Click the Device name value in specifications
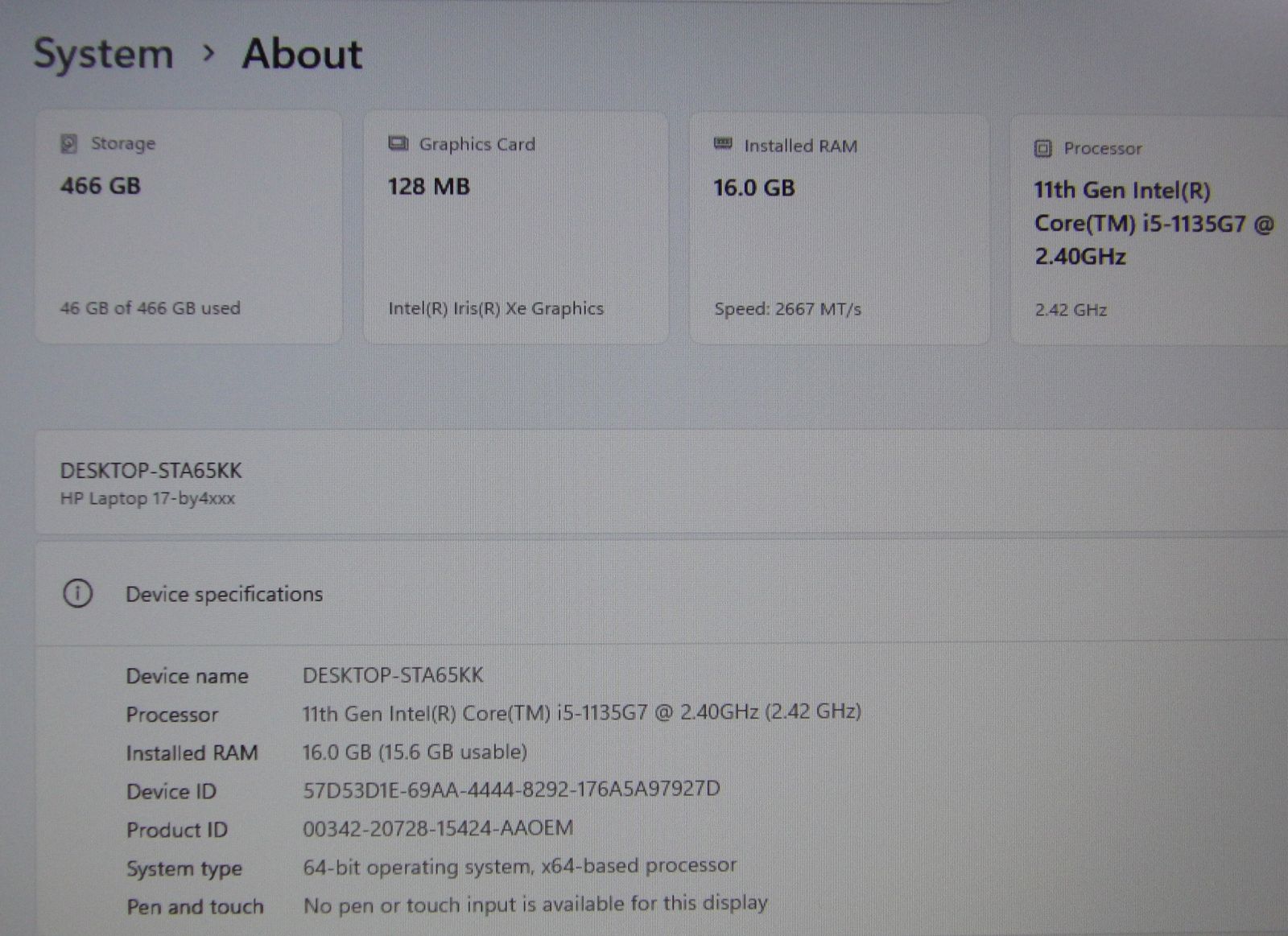This screenshot has height=936, width=1288. pyautogui.click(x=393, y=675)
